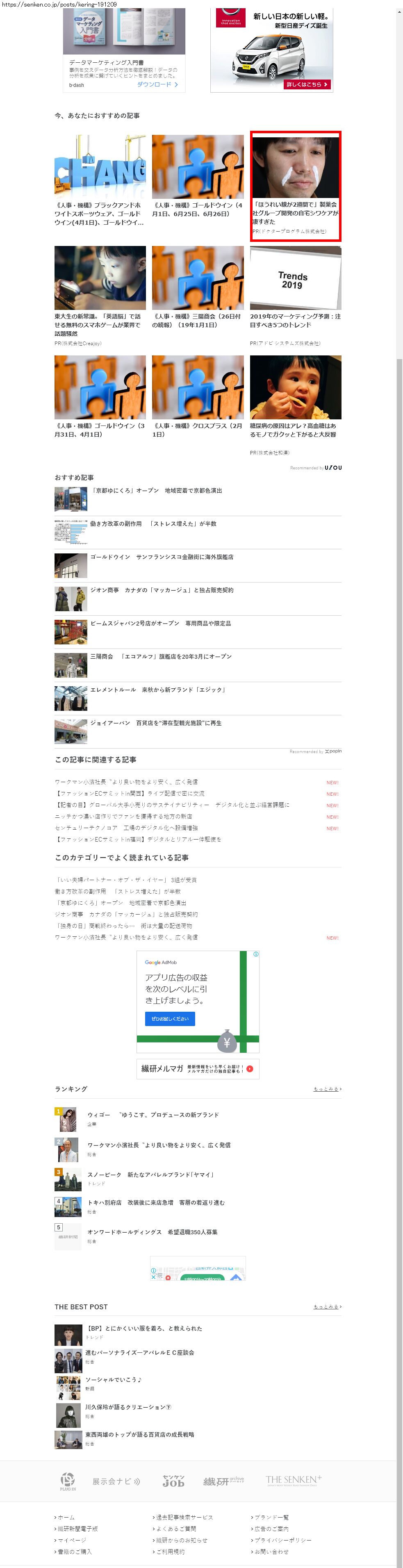Expand THE BEST POST with もっとみる
This screenshot has width=403, height=1568.
327,1306
